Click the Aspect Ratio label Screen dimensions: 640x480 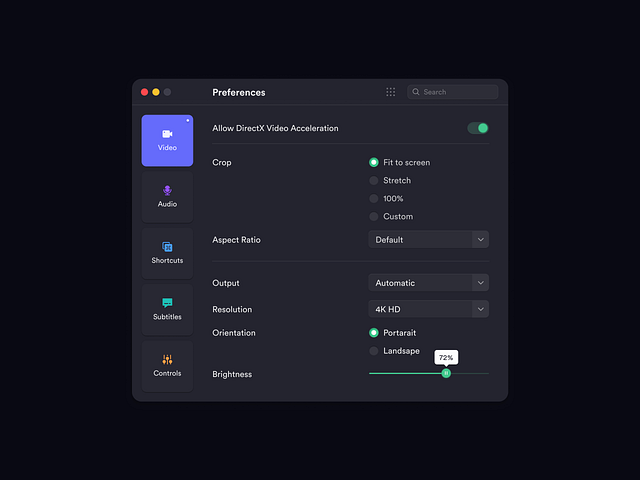coord(236,240)
